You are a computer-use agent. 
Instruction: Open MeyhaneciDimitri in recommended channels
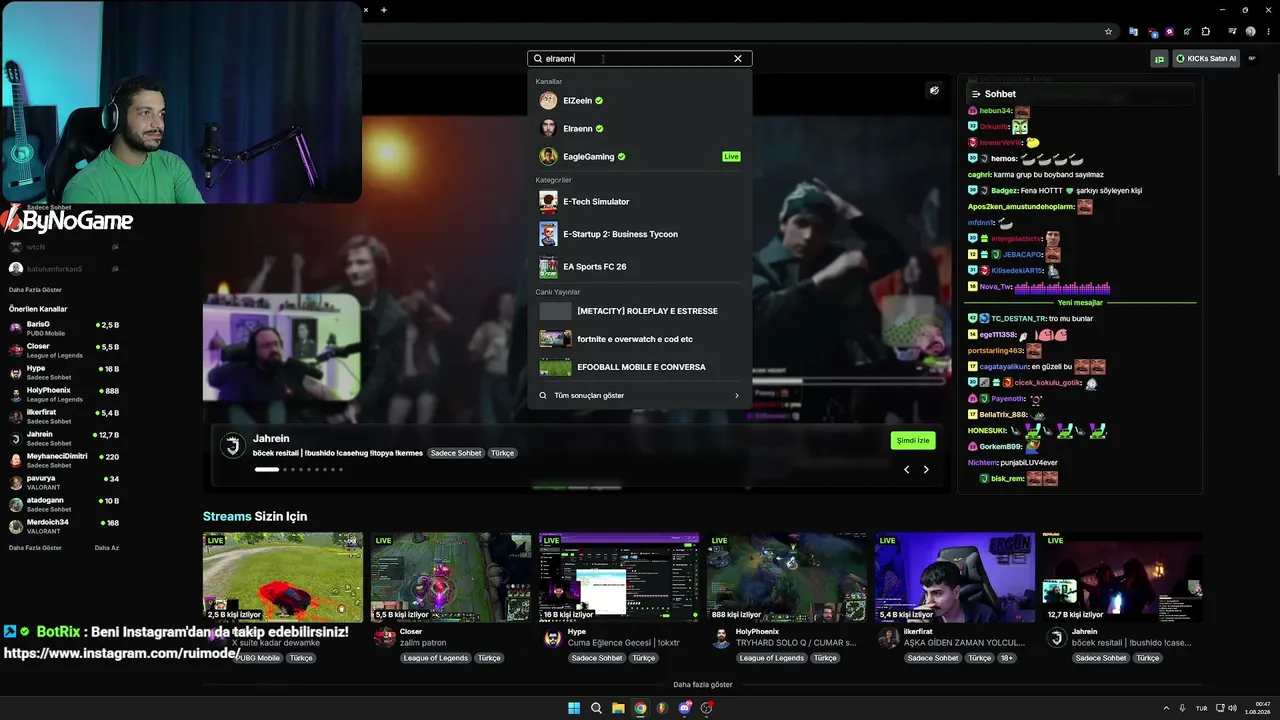[64, 460]
